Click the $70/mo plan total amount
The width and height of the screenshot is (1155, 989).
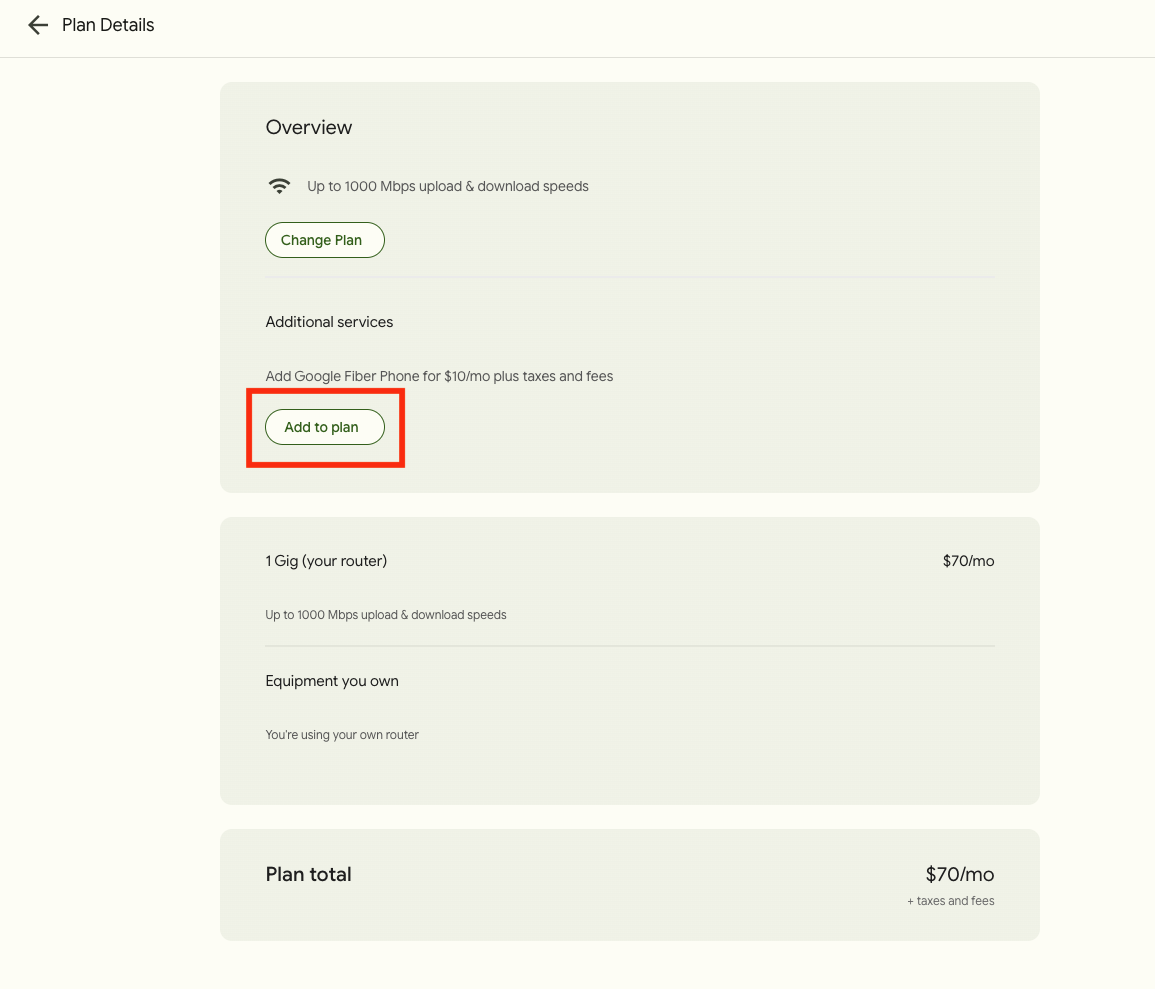[x=959, y=875]
